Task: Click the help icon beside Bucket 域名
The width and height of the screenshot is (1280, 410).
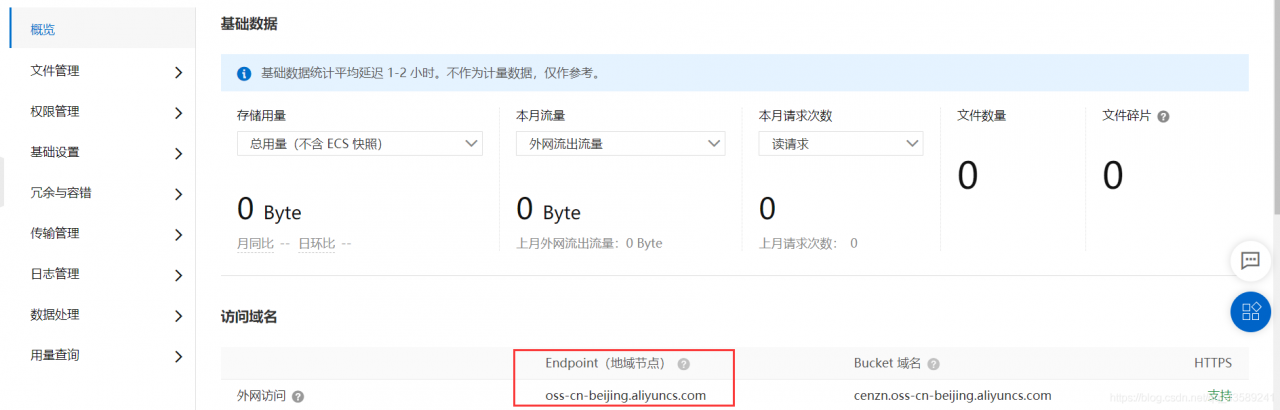Action: click(933, 364)
